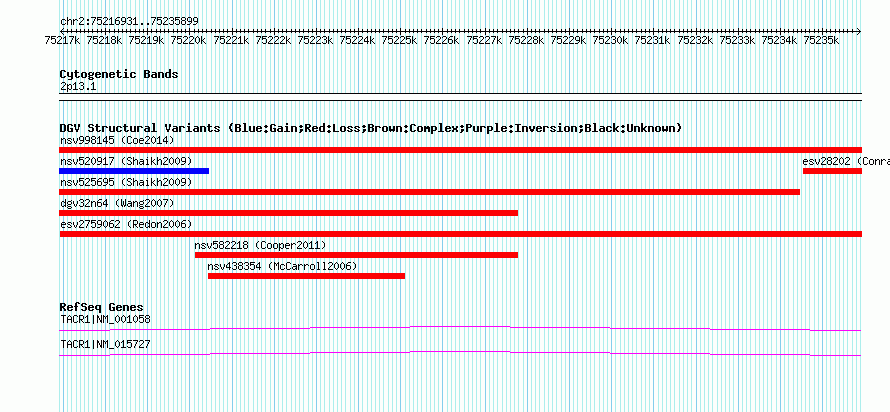Open the TACR1|NM_001058 gene label

[106, 319]
